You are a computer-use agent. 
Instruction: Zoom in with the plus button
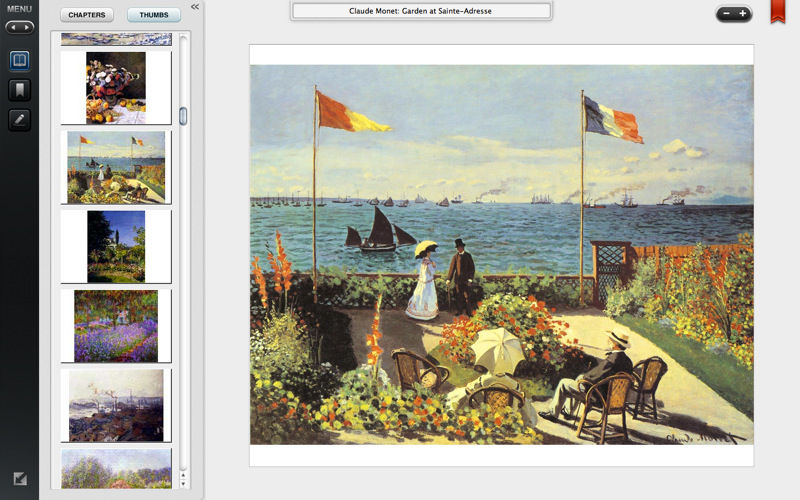(x=743, y=14)
